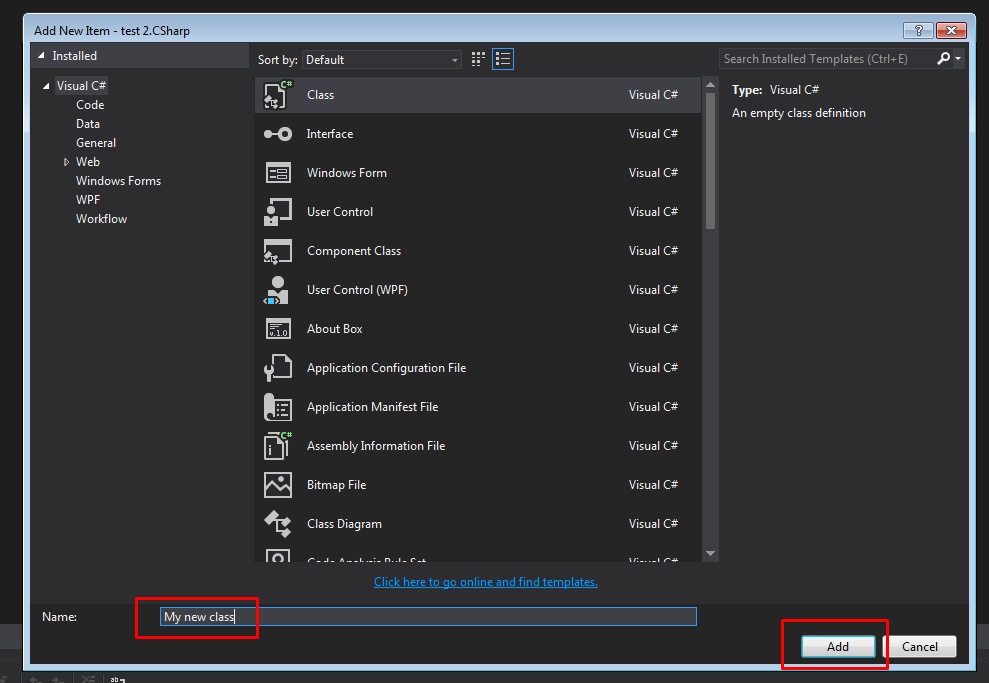Click the search magnifier icon
The width and height of the screenshot is (989, 683).
pyautogui.click(x=944, y=59)
